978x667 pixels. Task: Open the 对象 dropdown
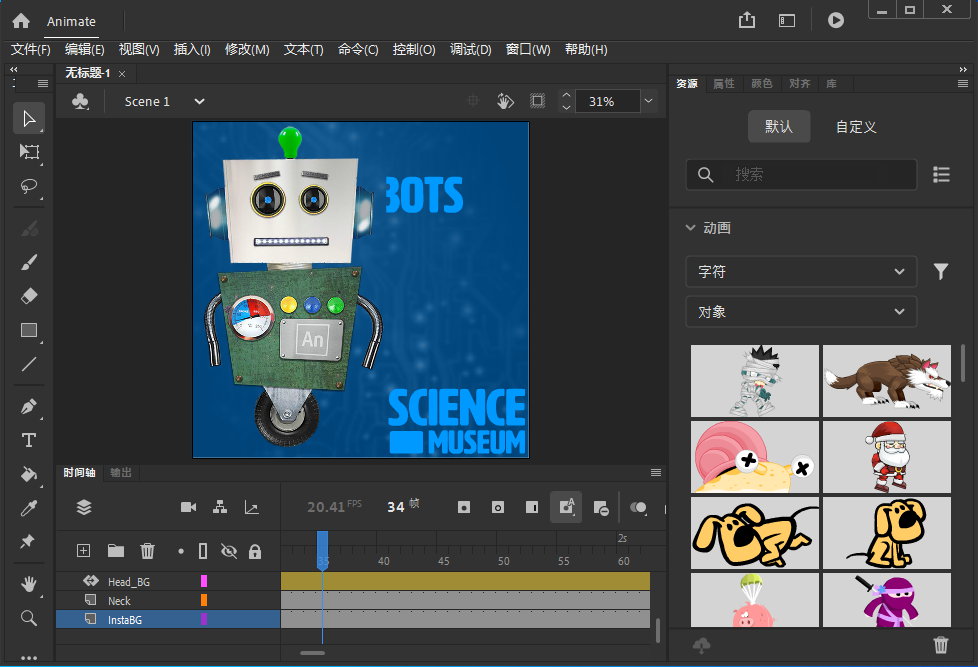pos(801,311)
